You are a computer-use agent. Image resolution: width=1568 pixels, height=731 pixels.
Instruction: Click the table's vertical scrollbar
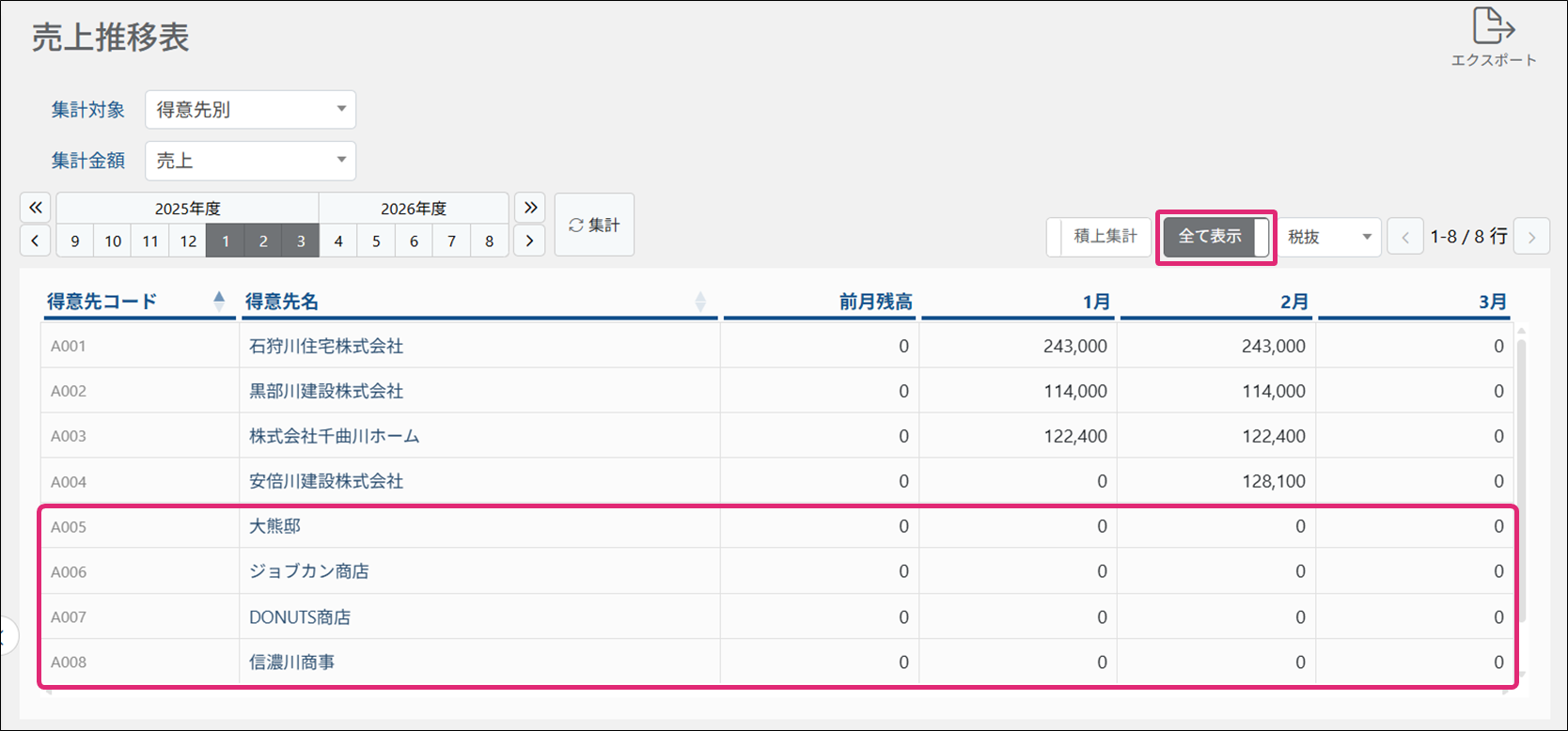[x=1520, y=479]
